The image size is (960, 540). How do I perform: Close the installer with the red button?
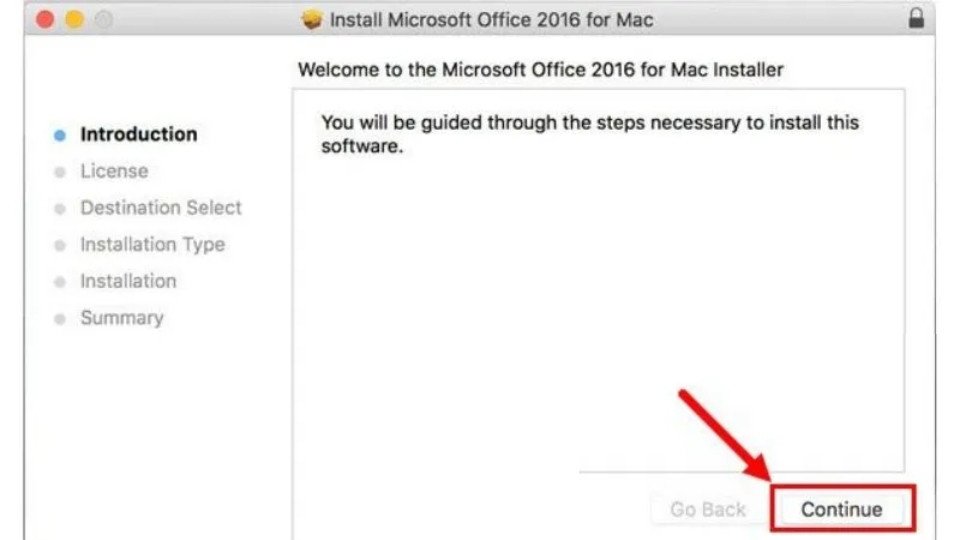click(46, 19)
